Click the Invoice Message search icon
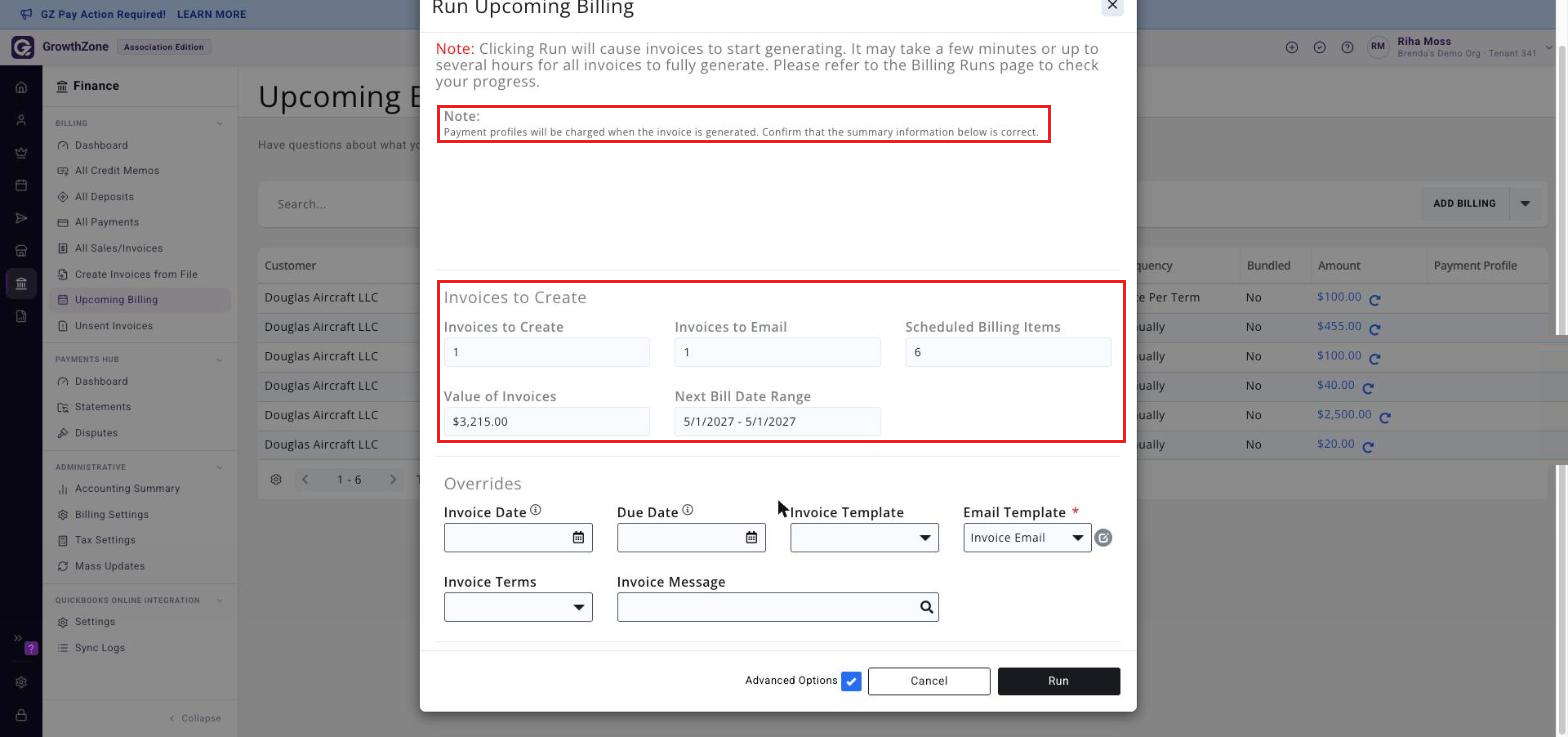Viewport: 1568px width, 737px height. [x=926, y=607]
